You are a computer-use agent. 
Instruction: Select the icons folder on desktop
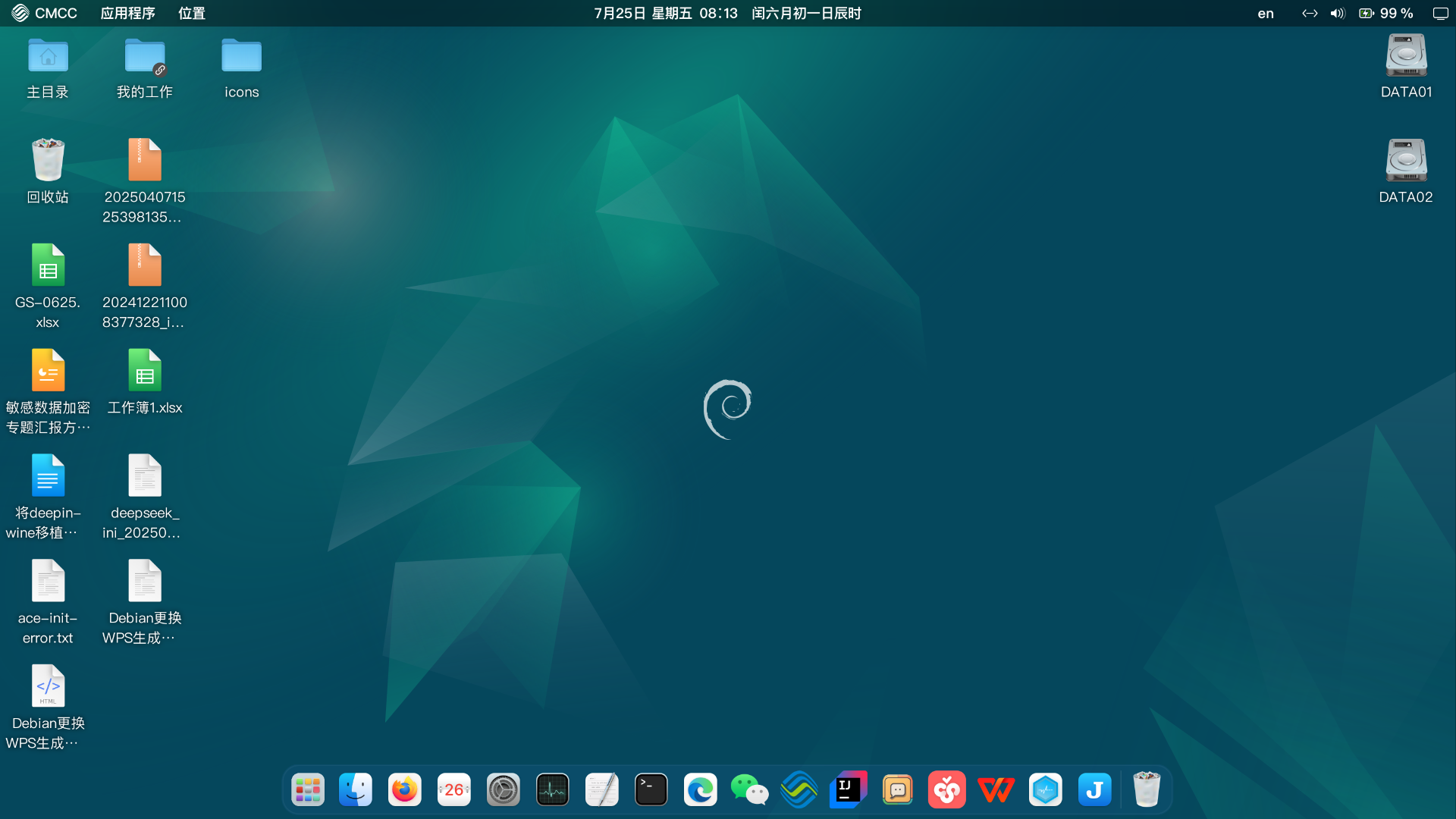pos(241,68)
